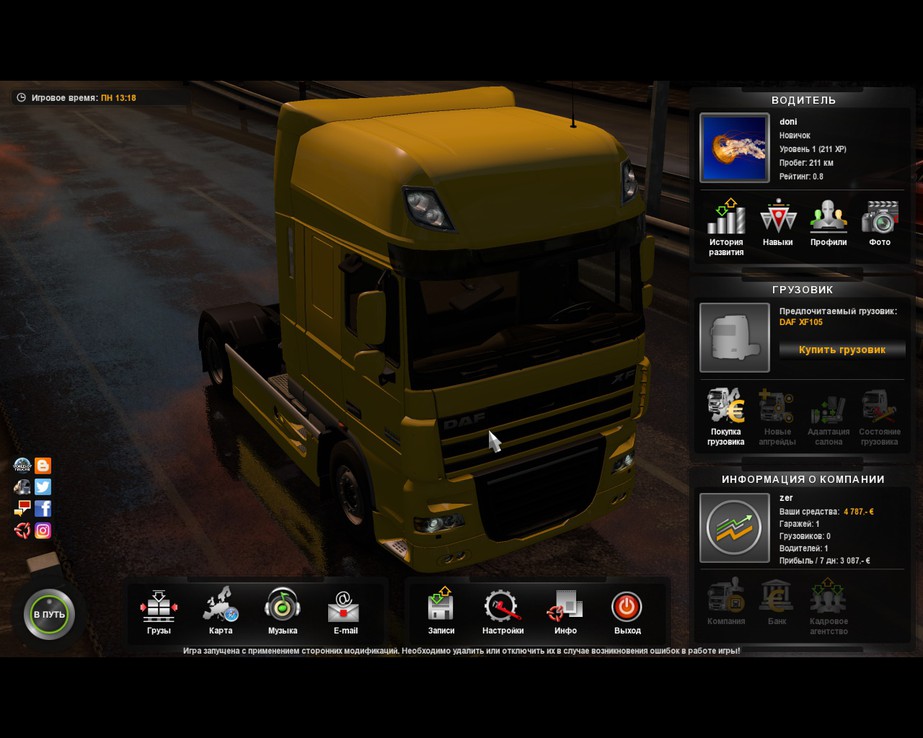Open the Twitter icon

43,487
